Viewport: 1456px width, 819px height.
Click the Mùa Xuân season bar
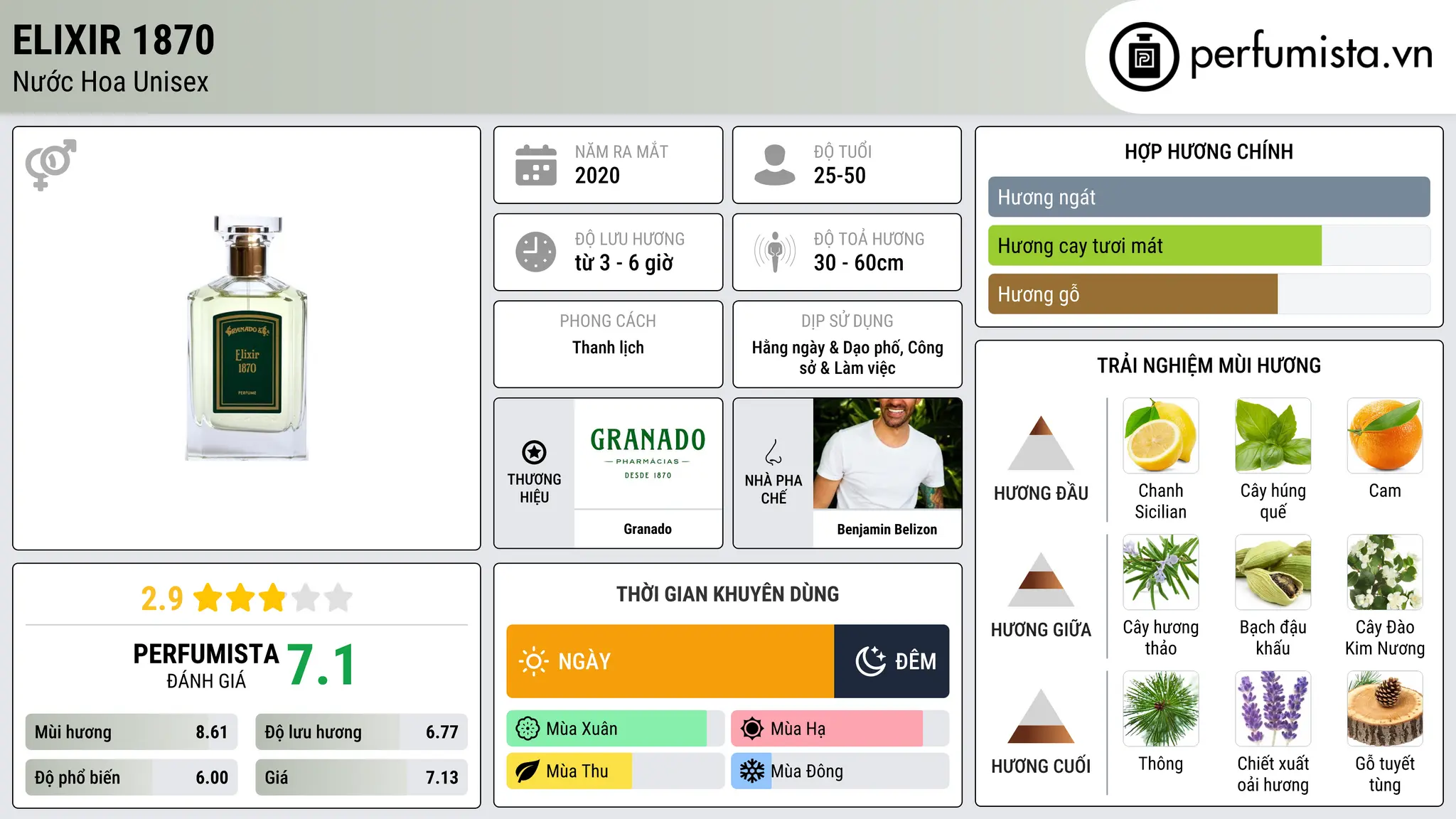[x=615, y=729]
